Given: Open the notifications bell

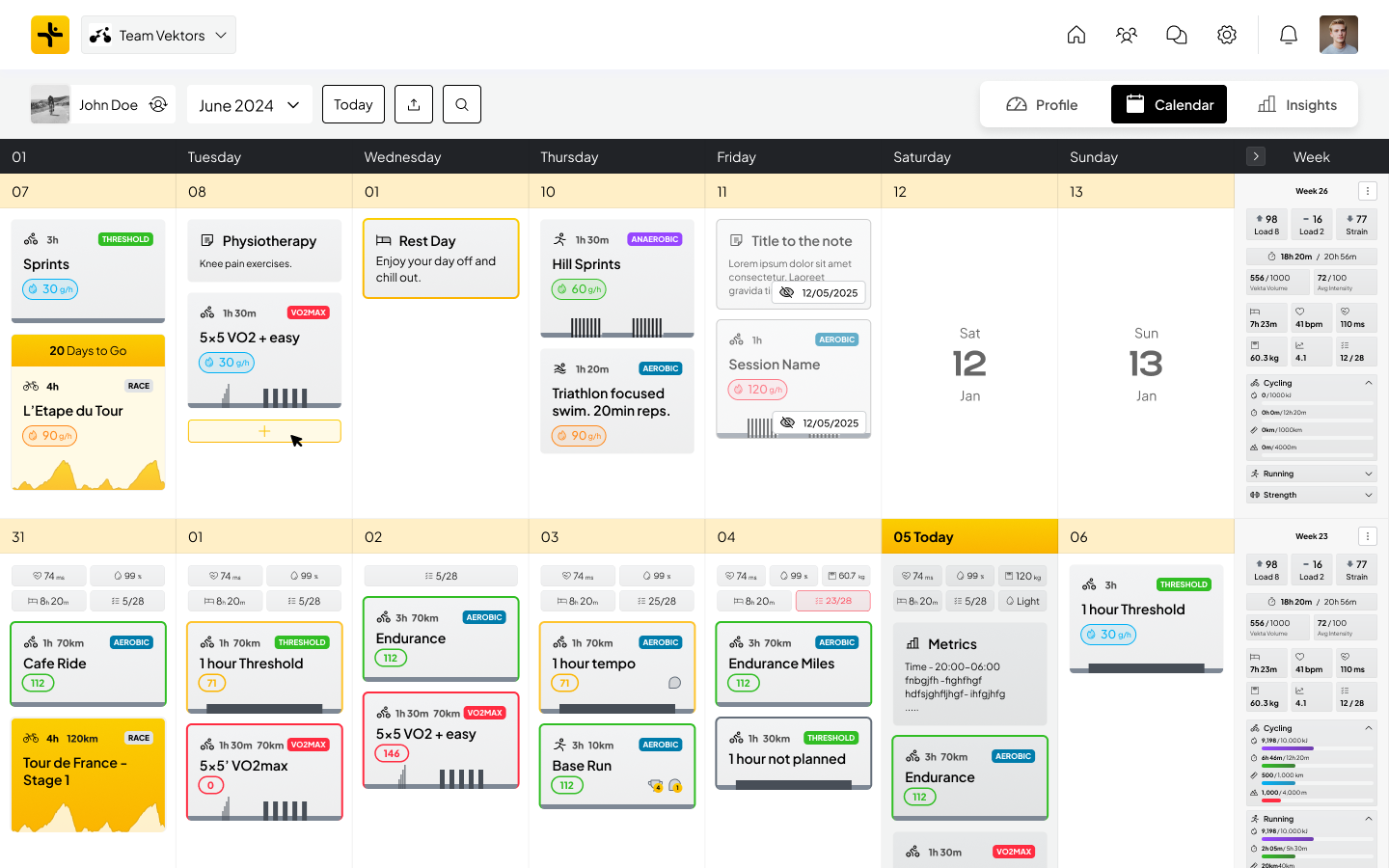Looking at the screenshot, I should [x=1289, y=35].
